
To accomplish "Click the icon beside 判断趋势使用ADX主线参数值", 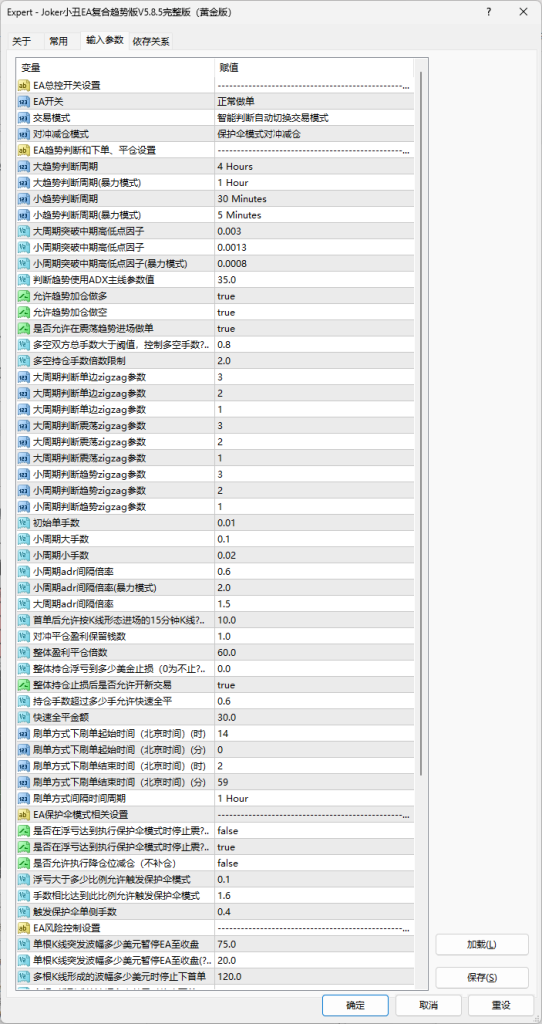I will coord(24,280).
